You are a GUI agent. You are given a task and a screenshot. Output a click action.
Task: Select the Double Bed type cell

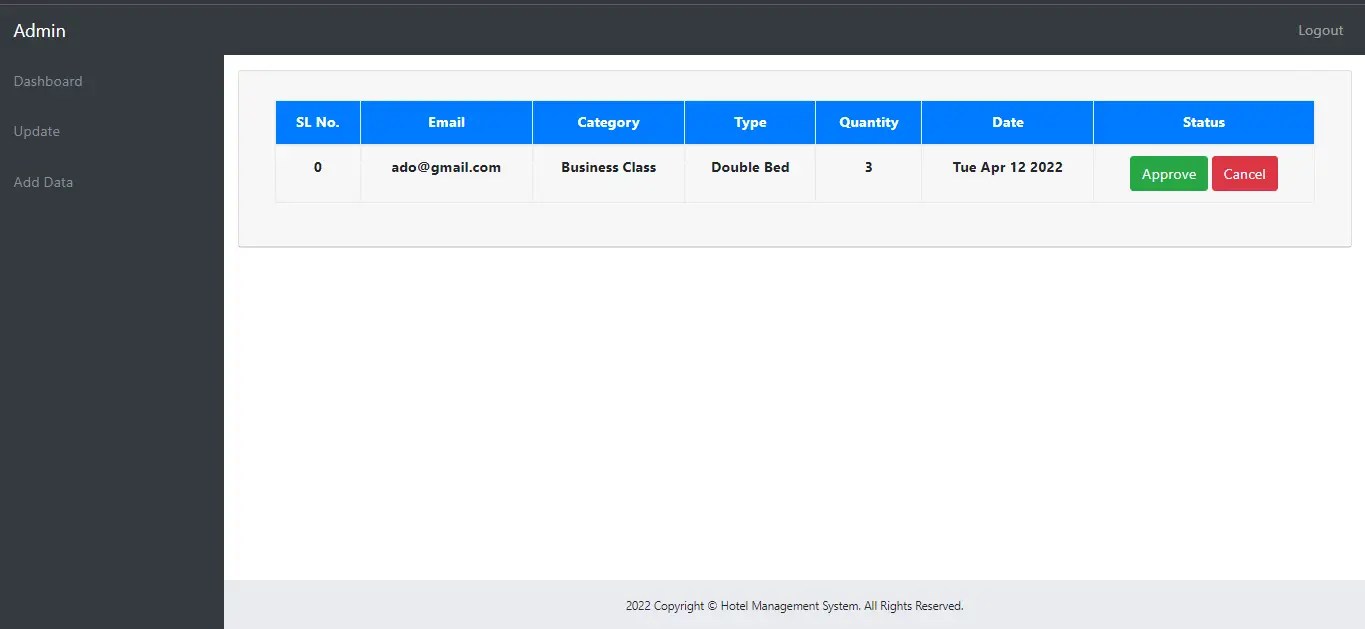click(x=750, y=167)
